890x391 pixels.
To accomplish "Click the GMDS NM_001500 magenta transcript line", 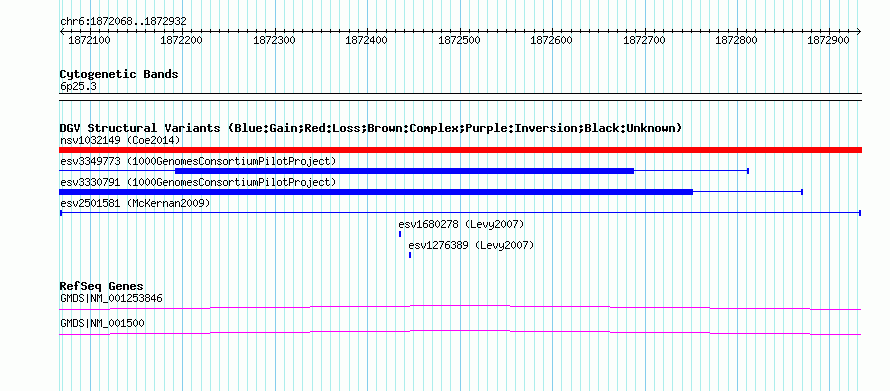I will (x=460, y=332).
